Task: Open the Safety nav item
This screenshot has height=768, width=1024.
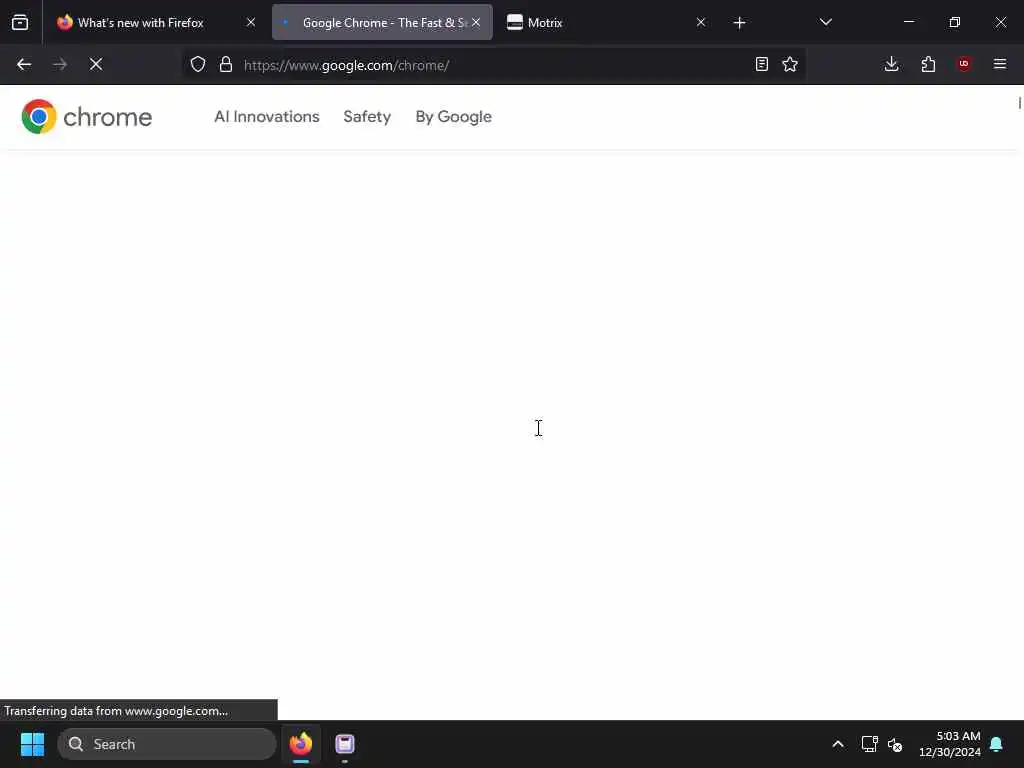Action: (367, 117)
